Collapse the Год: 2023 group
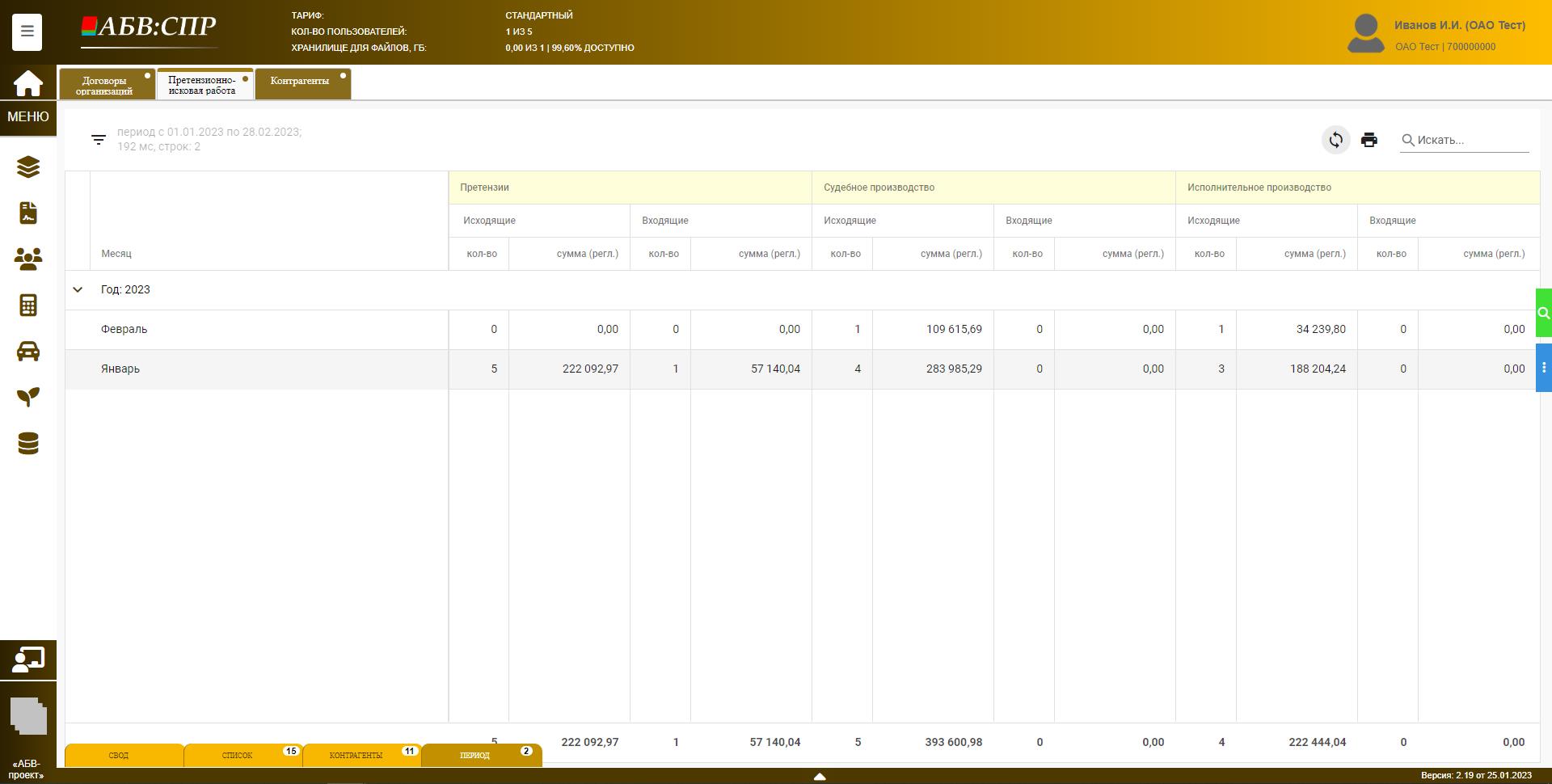1552x784 pixels. click(78, 289)
